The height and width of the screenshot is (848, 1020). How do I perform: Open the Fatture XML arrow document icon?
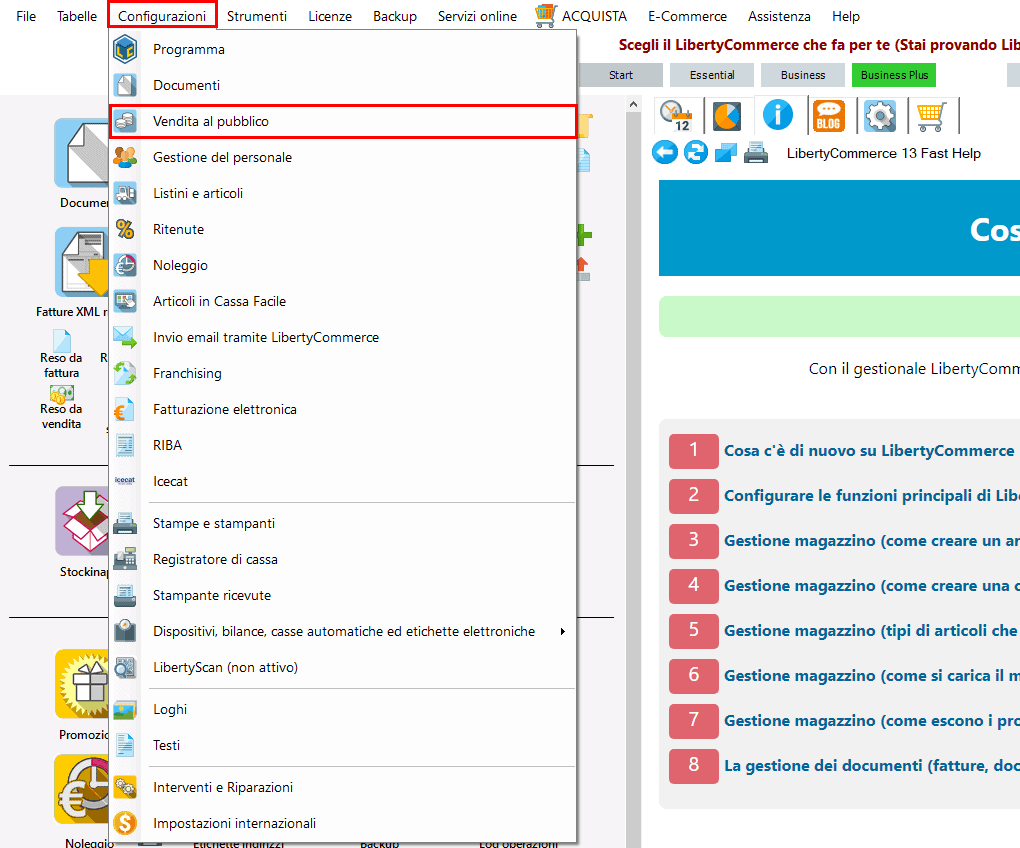point(83,262)
